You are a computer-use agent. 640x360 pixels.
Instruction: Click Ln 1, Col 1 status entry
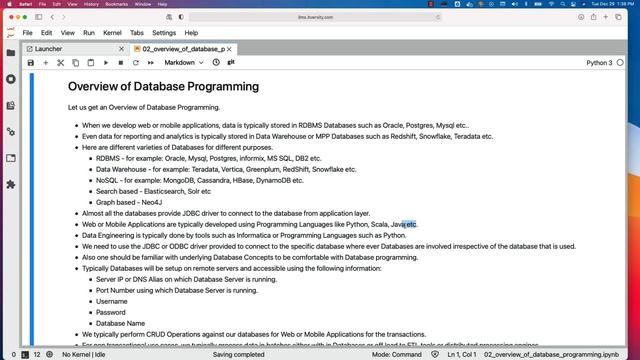[462, 355]
